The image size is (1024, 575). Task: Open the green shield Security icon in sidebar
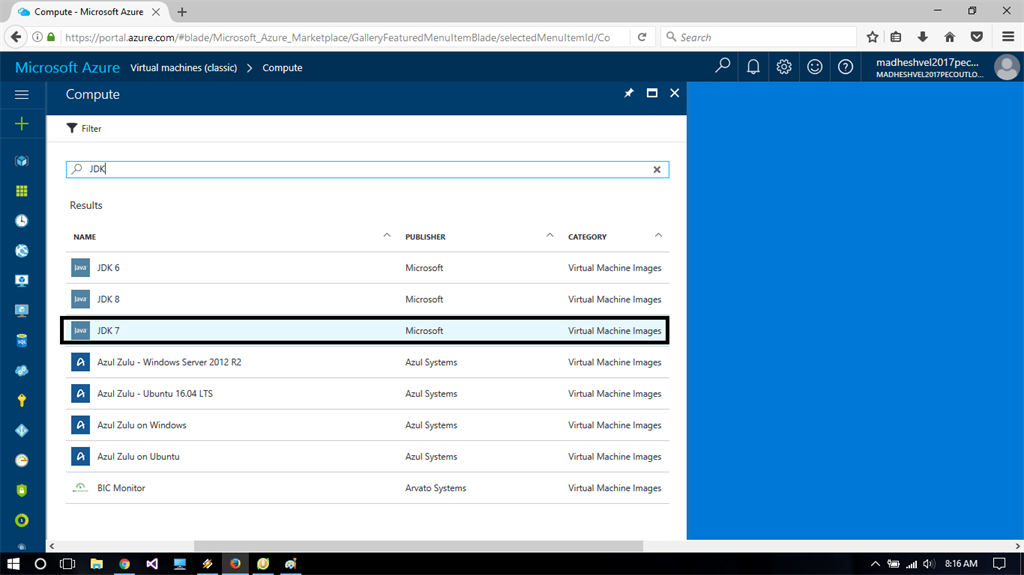[22, 490]
